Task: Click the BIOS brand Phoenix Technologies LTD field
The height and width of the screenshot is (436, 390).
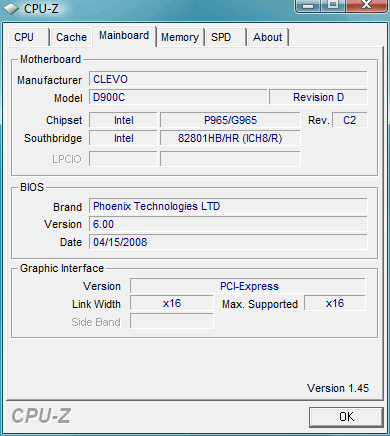Action: pos(228,206)
